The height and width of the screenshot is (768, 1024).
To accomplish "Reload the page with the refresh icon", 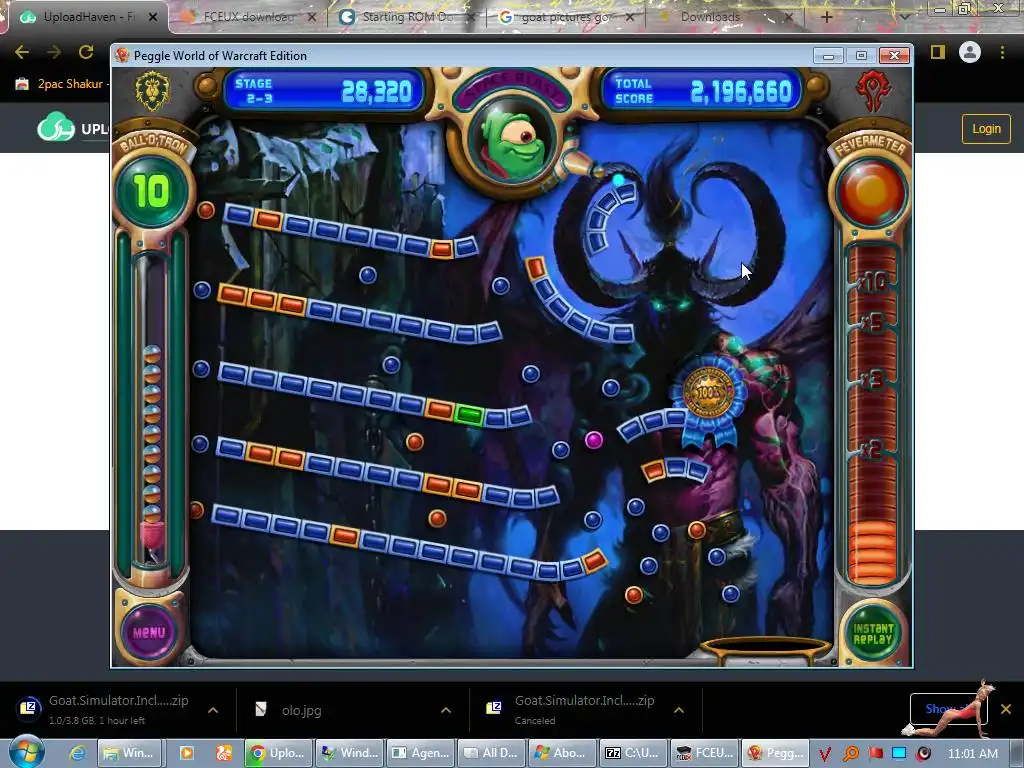I will [86, 52].
